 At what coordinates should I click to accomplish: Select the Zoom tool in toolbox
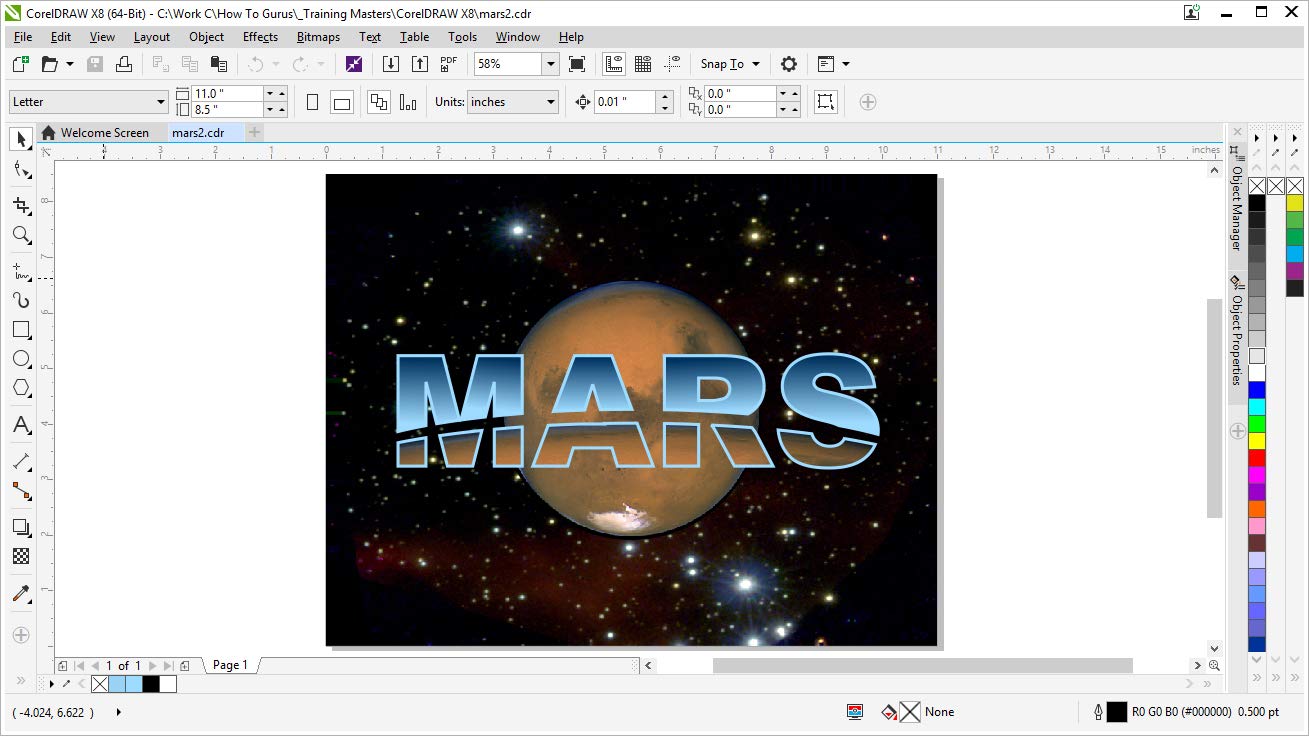[21, 235]
